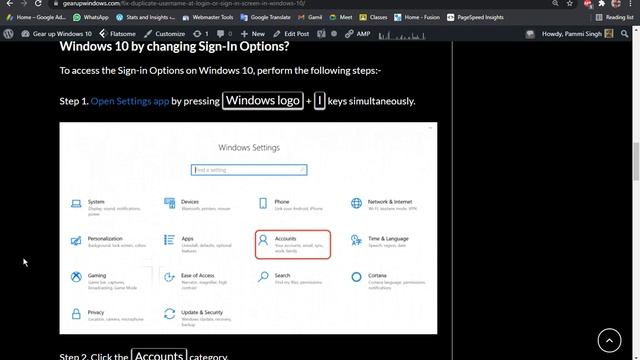
Task: Open the site stats sparkline graph
Action: click(402, 35)
